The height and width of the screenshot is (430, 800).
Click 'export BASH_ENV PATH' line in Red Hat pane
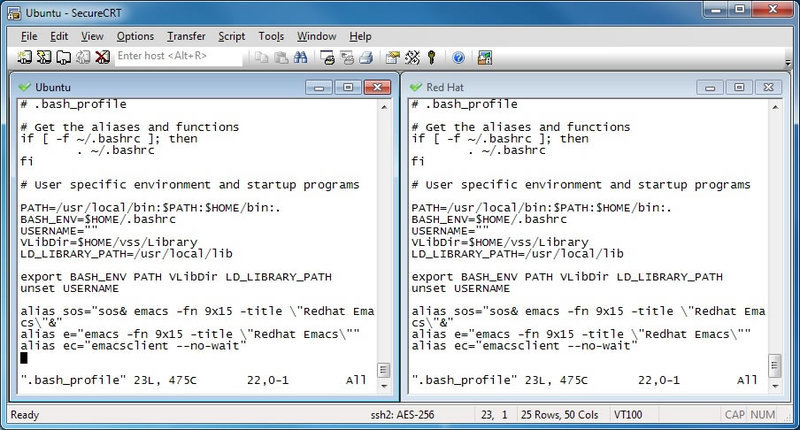pyautogui.click(x=567, y=277)
